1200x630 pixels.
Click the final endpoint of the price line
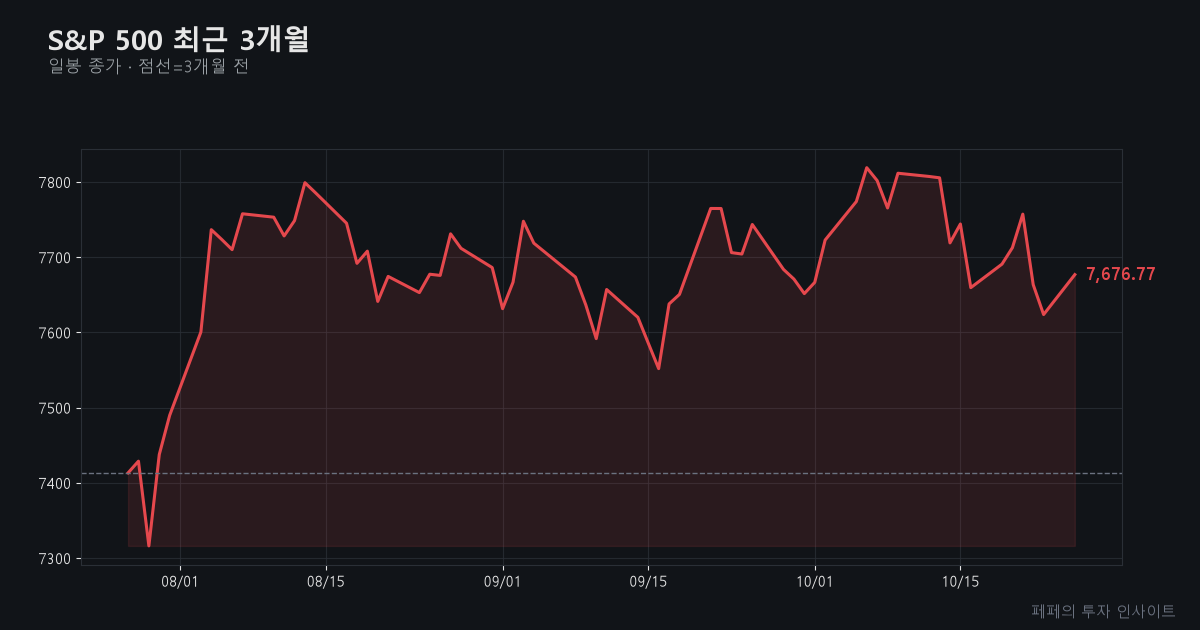pos(1075,274)
